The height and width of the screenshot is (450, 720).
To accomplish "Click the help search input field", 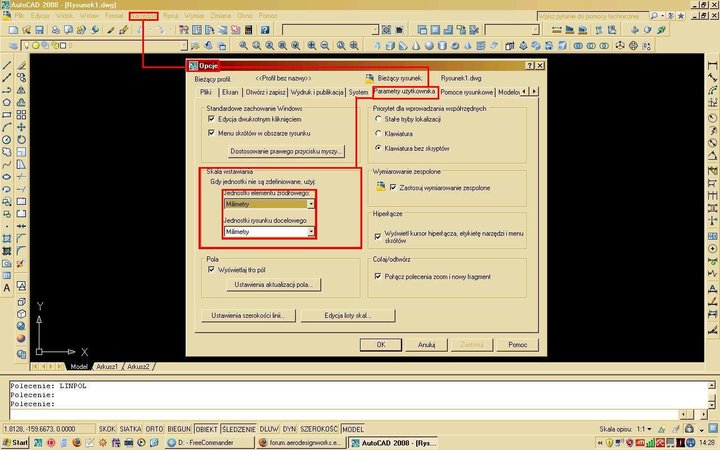I will pyautogui.click(x=592, y=16).
